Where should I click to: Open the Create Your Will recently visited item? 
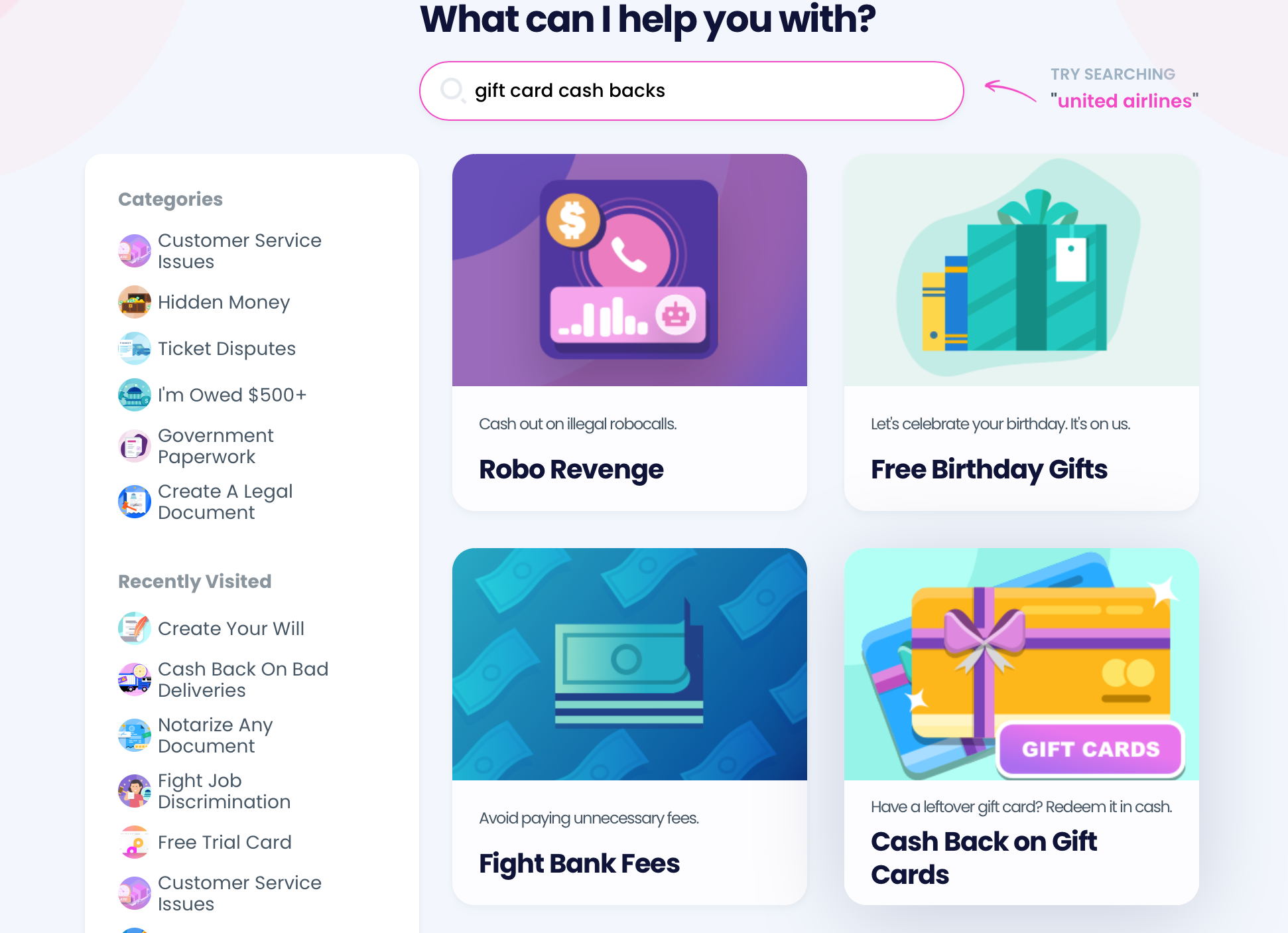point(232,627)
